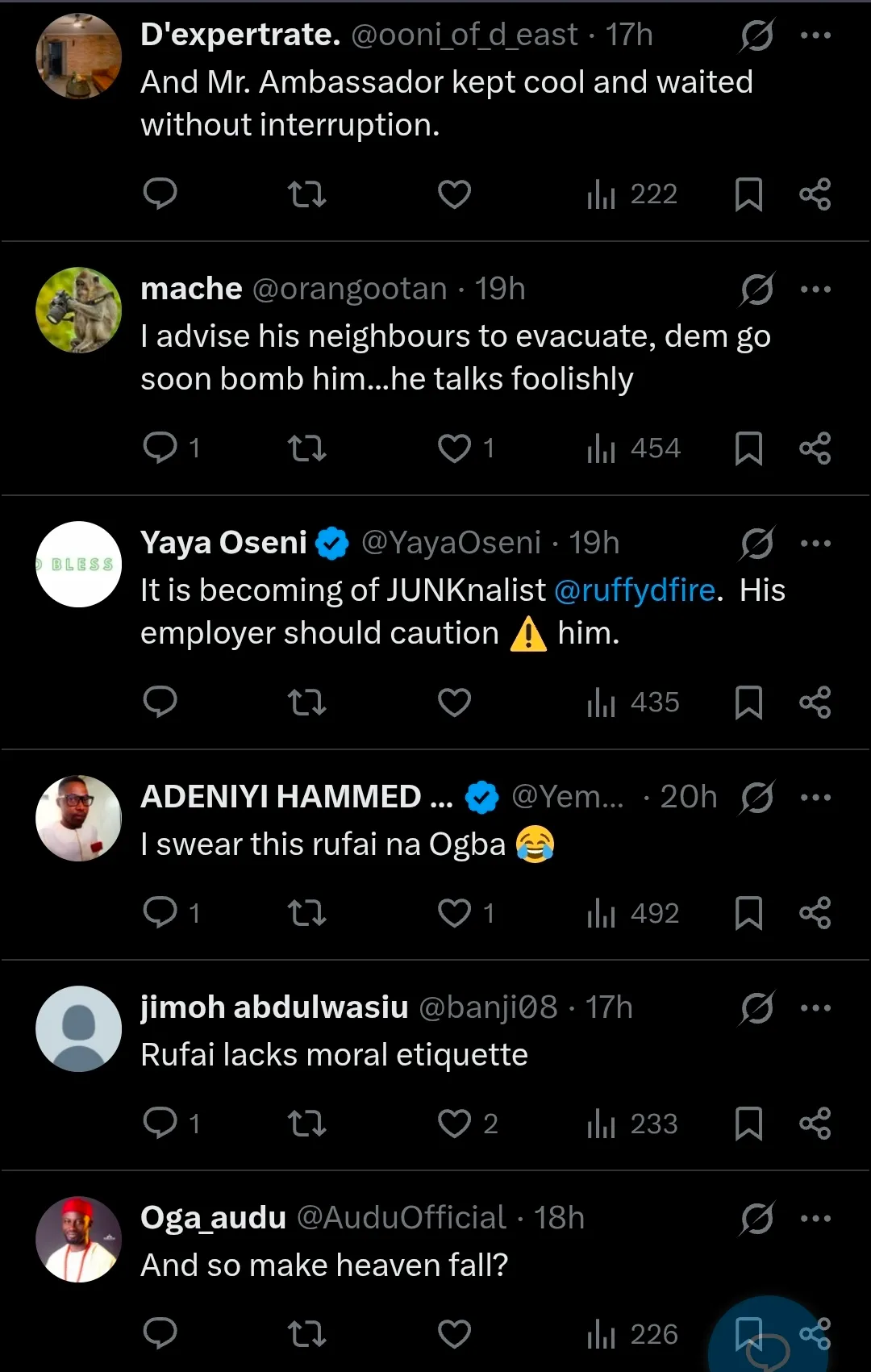Open more options on Yaya Oseni's tweet
Image resolution: width=871 pixels, height=1372 pixels.
coord(815,544)
